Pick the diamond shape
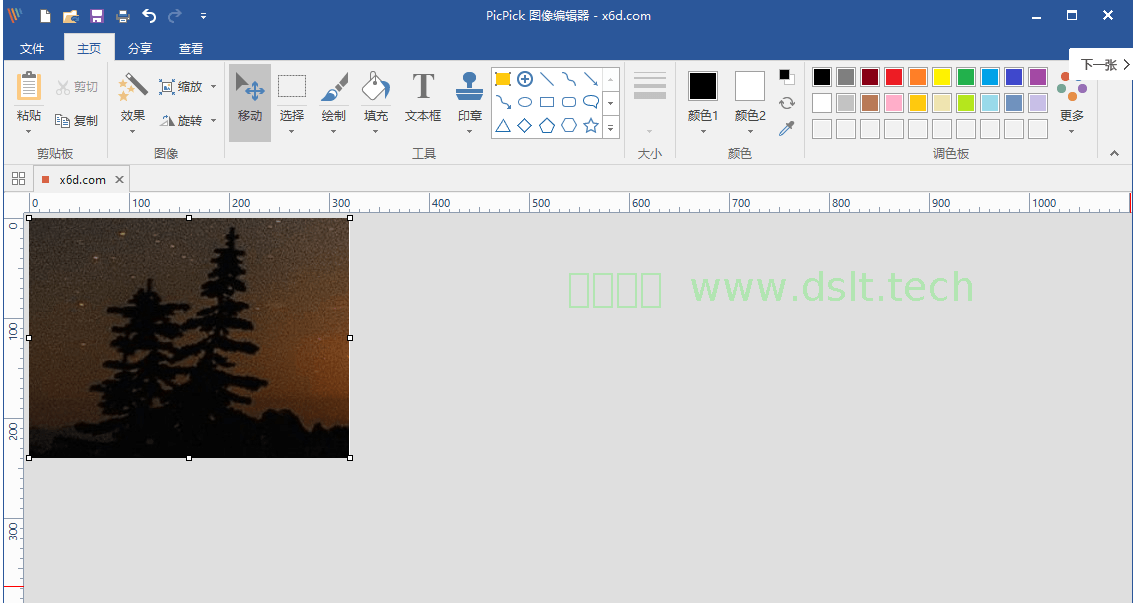Image resolution: width=1135 pixels, height=603 pixels. pos(525,126)
